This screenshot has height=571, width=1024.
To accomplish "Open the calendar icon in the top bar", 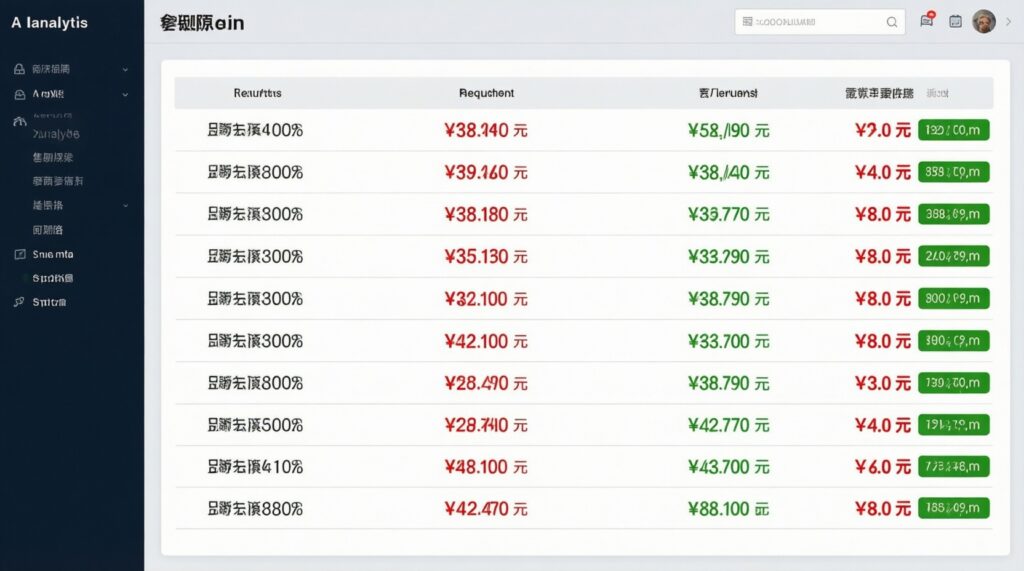I will (x=955, y=21).
